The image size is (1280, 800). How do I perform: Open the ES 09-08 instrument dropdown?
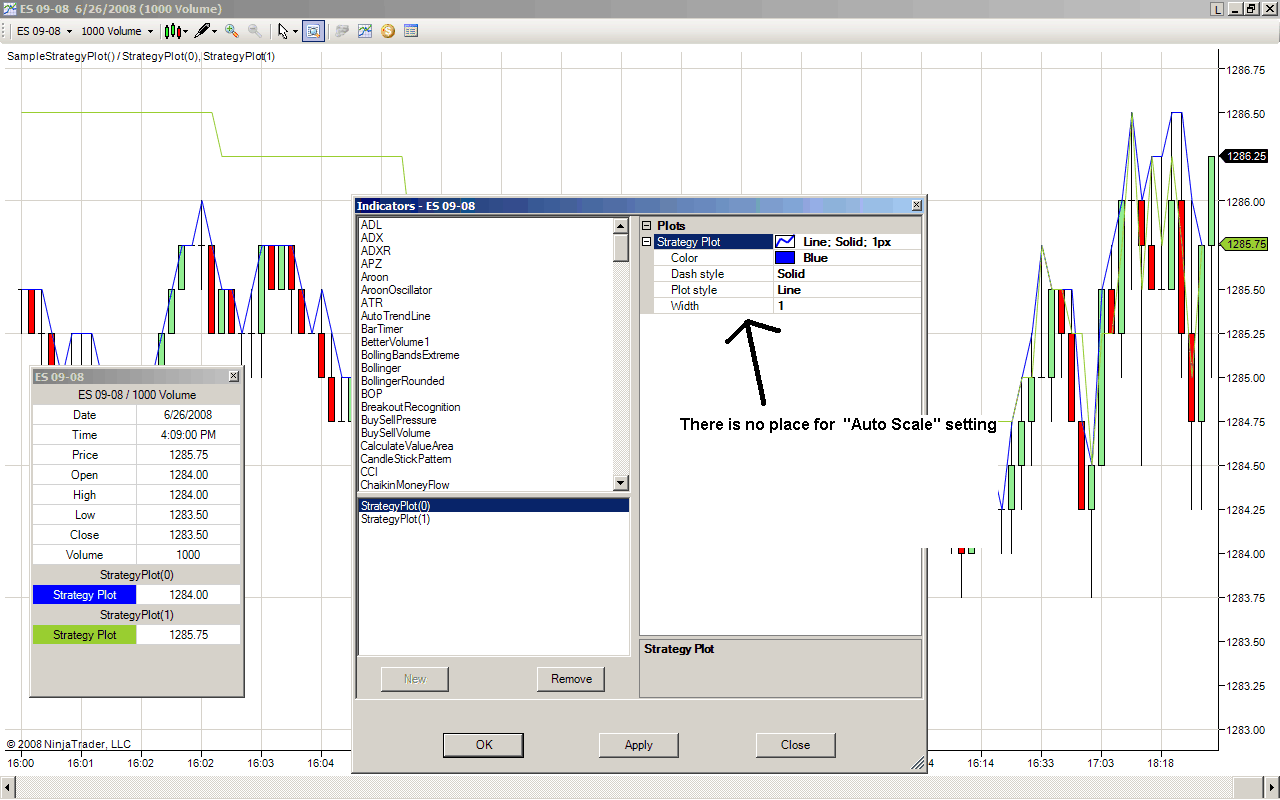click(x=44, y=31)
